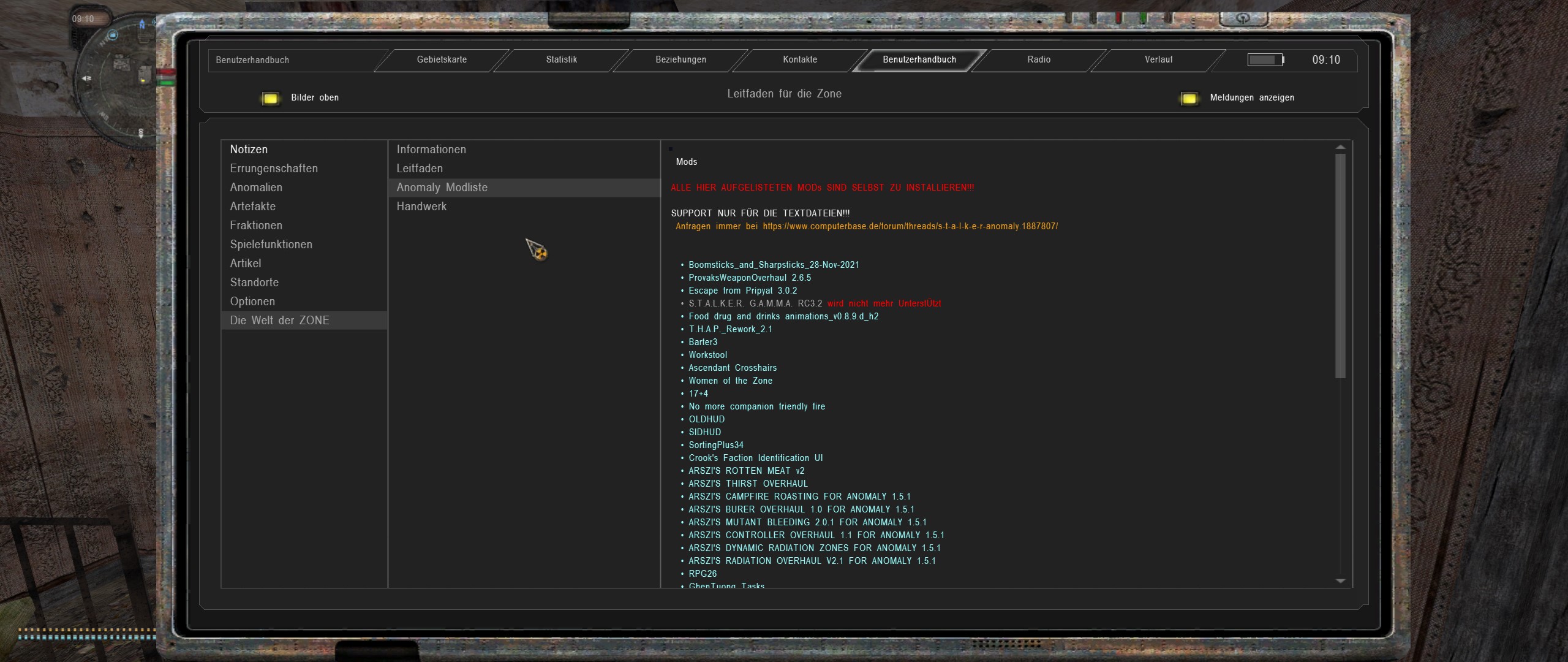The width and height of the screenshot is (1568, 662).
Task: Click the scroll down arrow
Action: point(1340,580)
